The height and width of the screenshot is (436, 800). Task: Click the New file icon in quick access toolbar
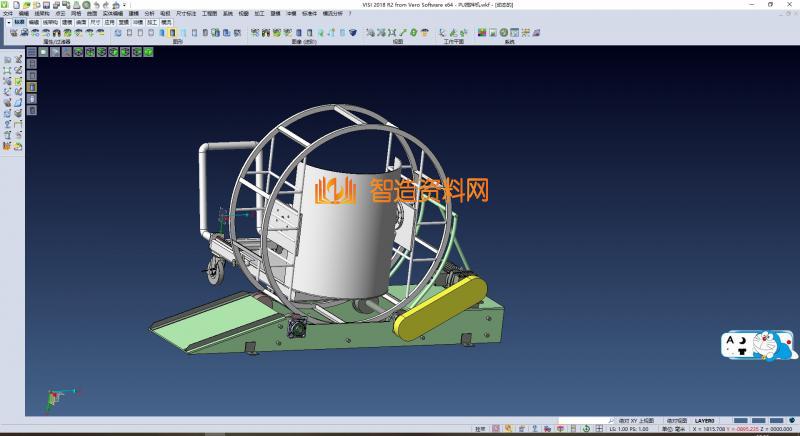pyautogui.click(x=15, y=5)
